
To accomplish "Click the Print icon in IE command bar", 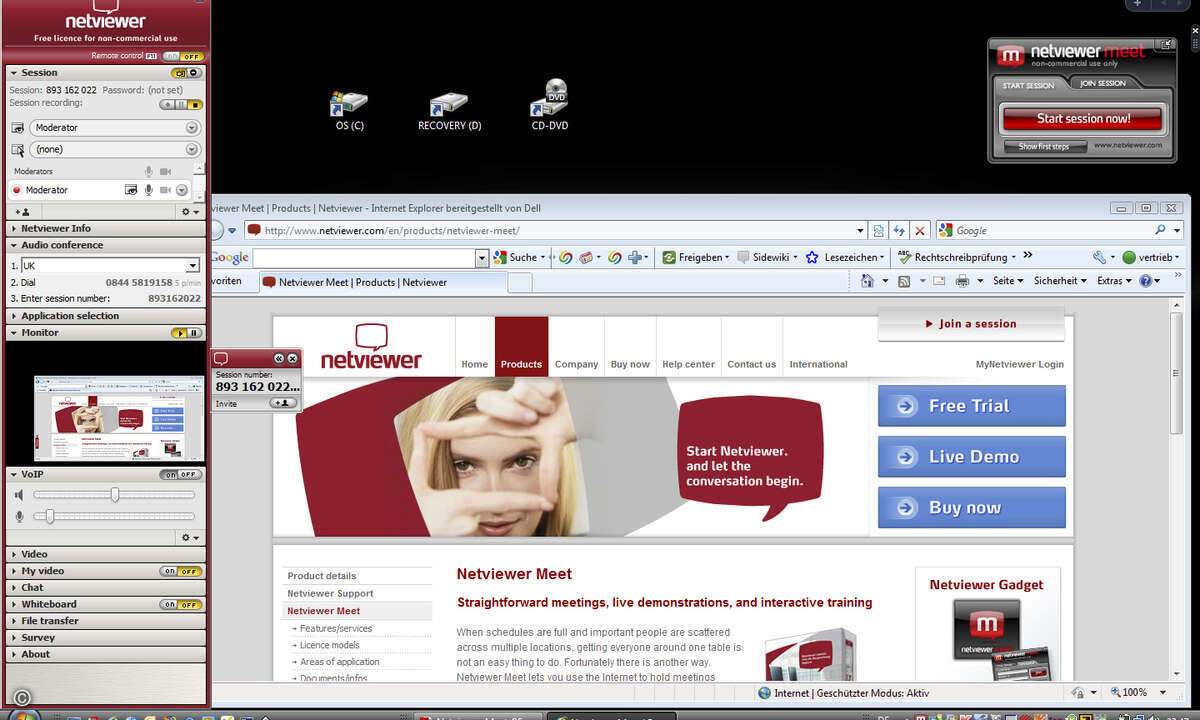I will click(x=962, y=281).
